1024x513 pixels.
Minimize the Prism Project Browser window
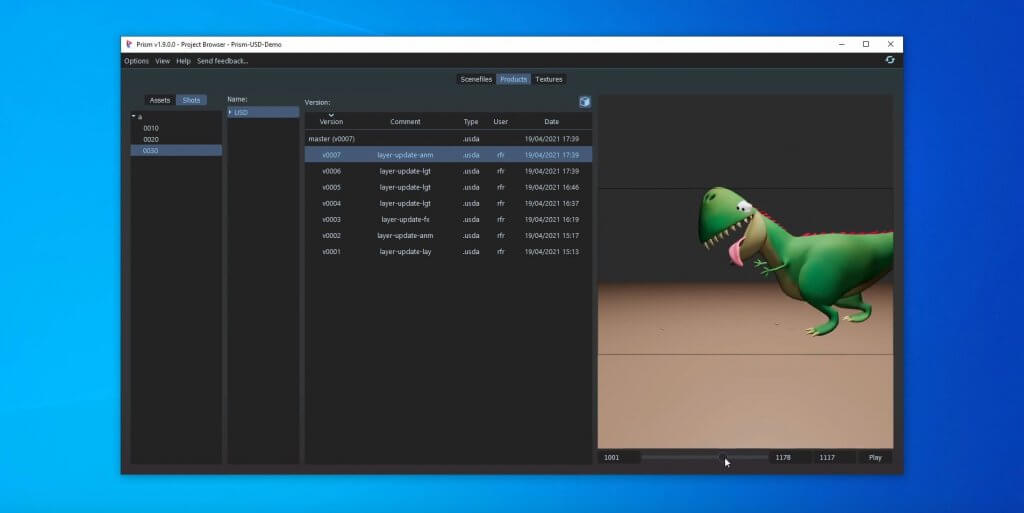point(842,44)
